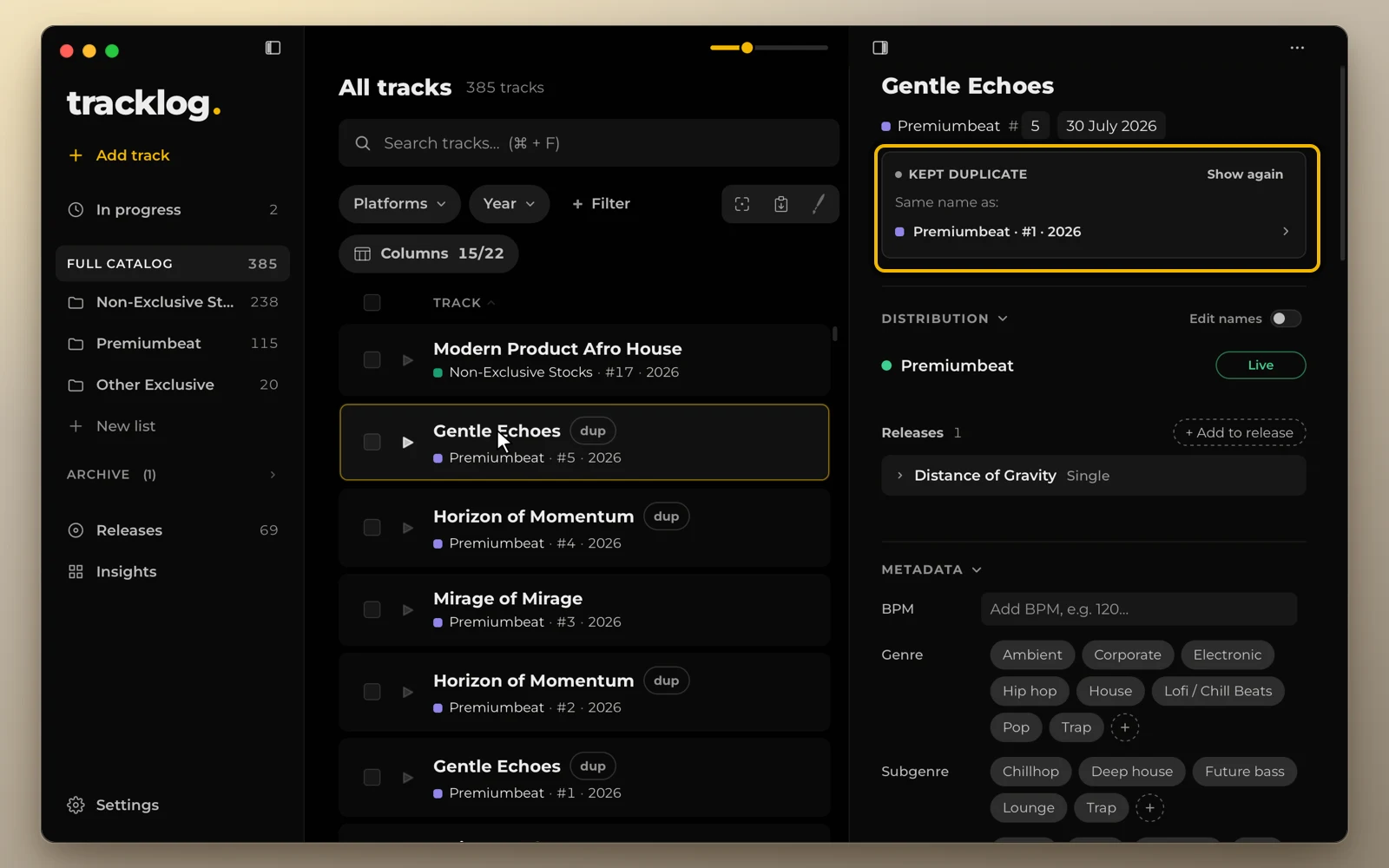Tick the select-all checkbox beside TRACK header
The width and height of the screenshot is (1389, 868).
[372, 302]
